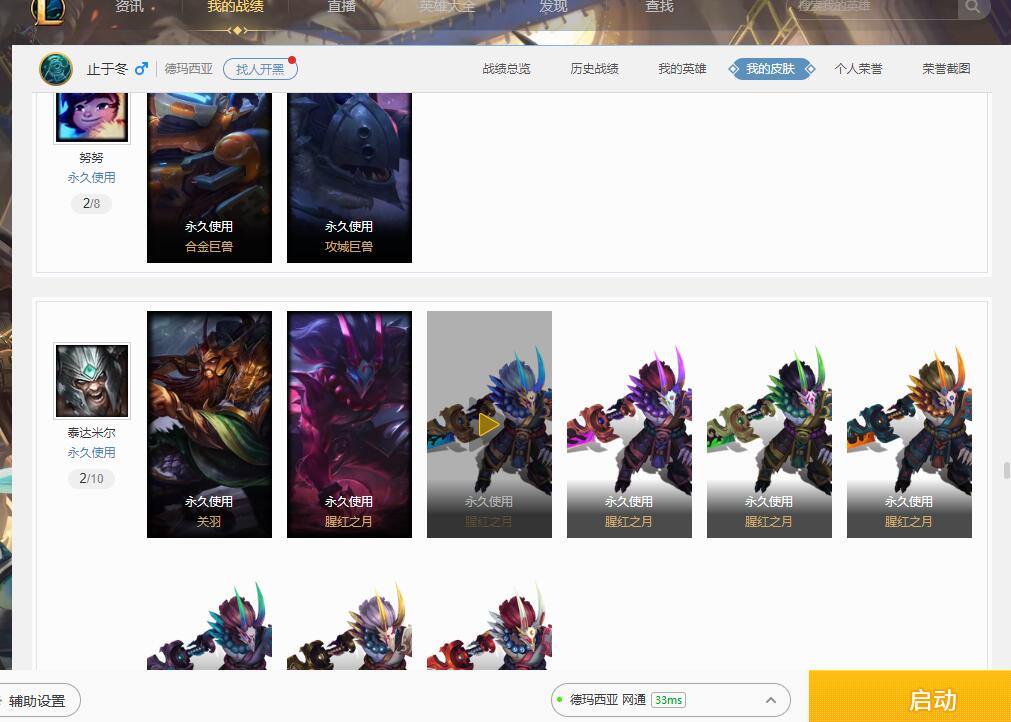This screenshot has height=722, width=1011.
Task: Switch to the 历史战绩 tab
Action: (x=594, y=69)
